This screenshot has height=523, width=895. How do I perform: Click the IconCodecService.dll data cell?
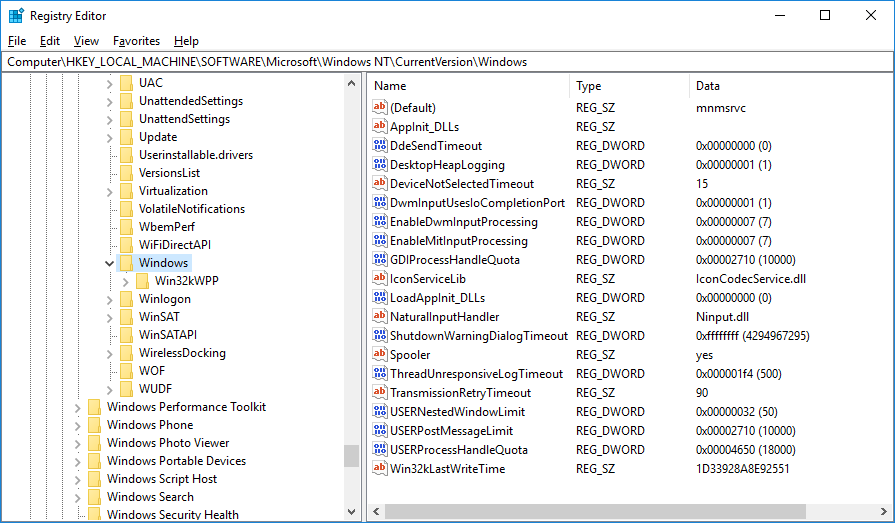pyautogui.click(x=751, y=279)
